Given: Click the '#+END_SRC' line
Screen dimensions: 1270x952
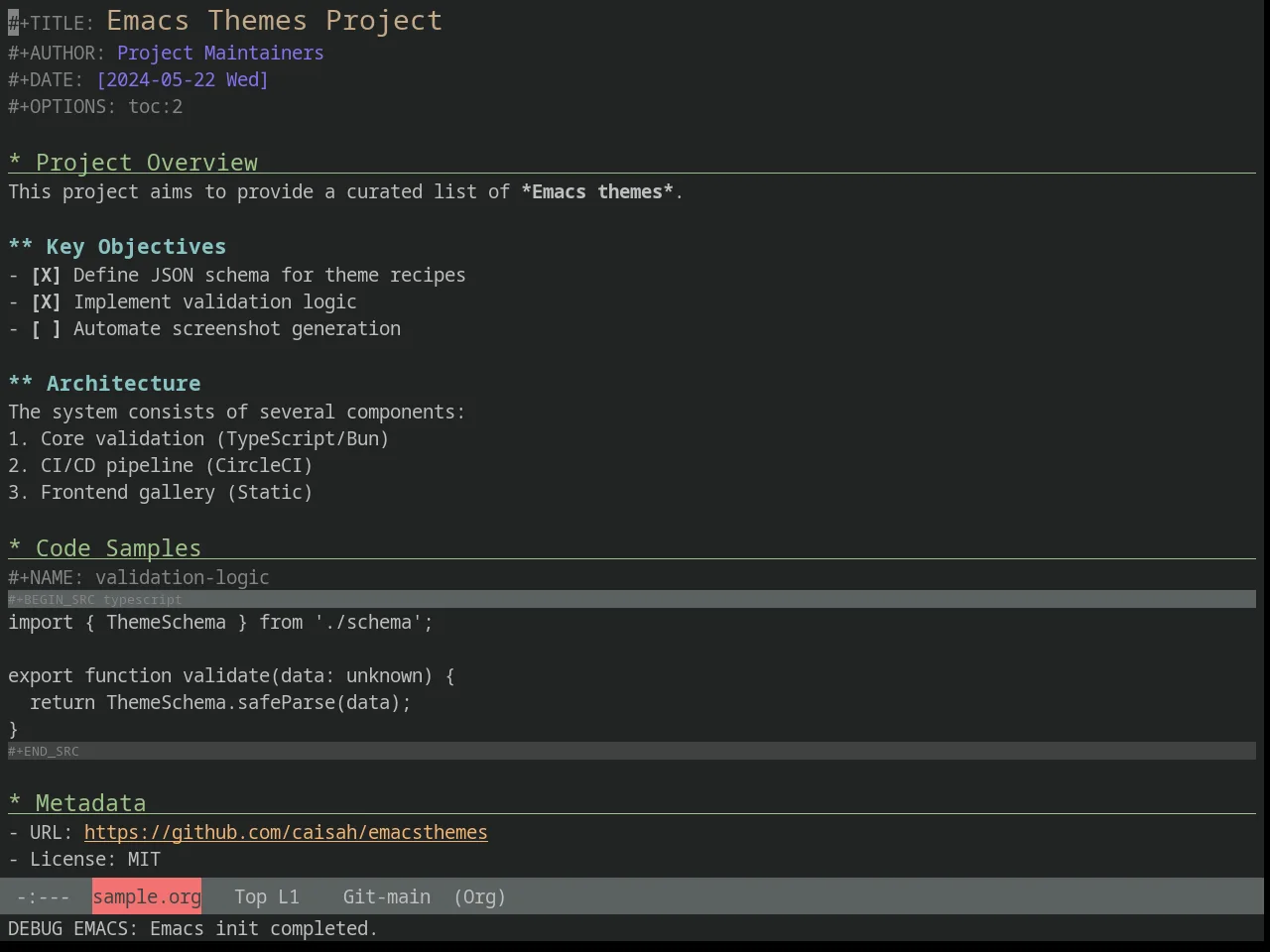Looking at the screenshot, I should pyautogui.click(x=632, y=752).
